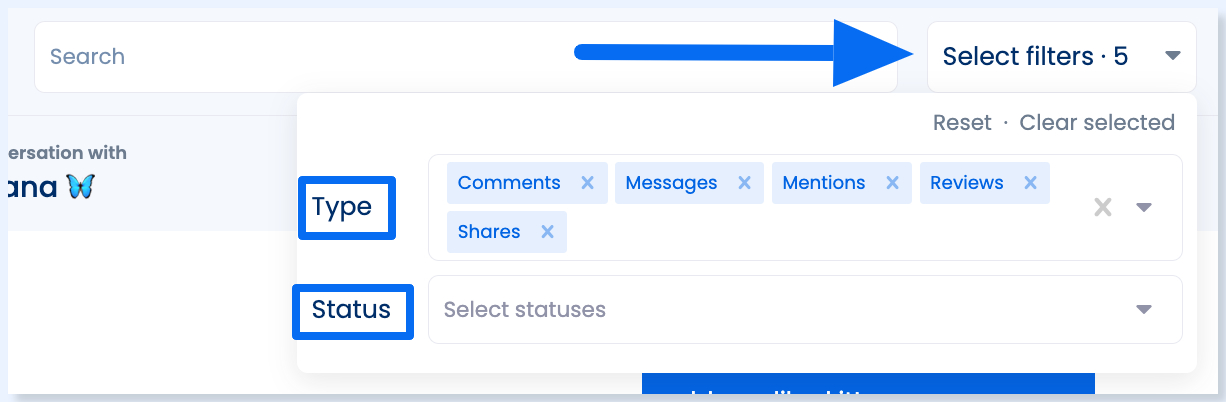This screenshot has height=402, width=1226.
Task: Click the Reset link
Action: [x=962, y=123]
